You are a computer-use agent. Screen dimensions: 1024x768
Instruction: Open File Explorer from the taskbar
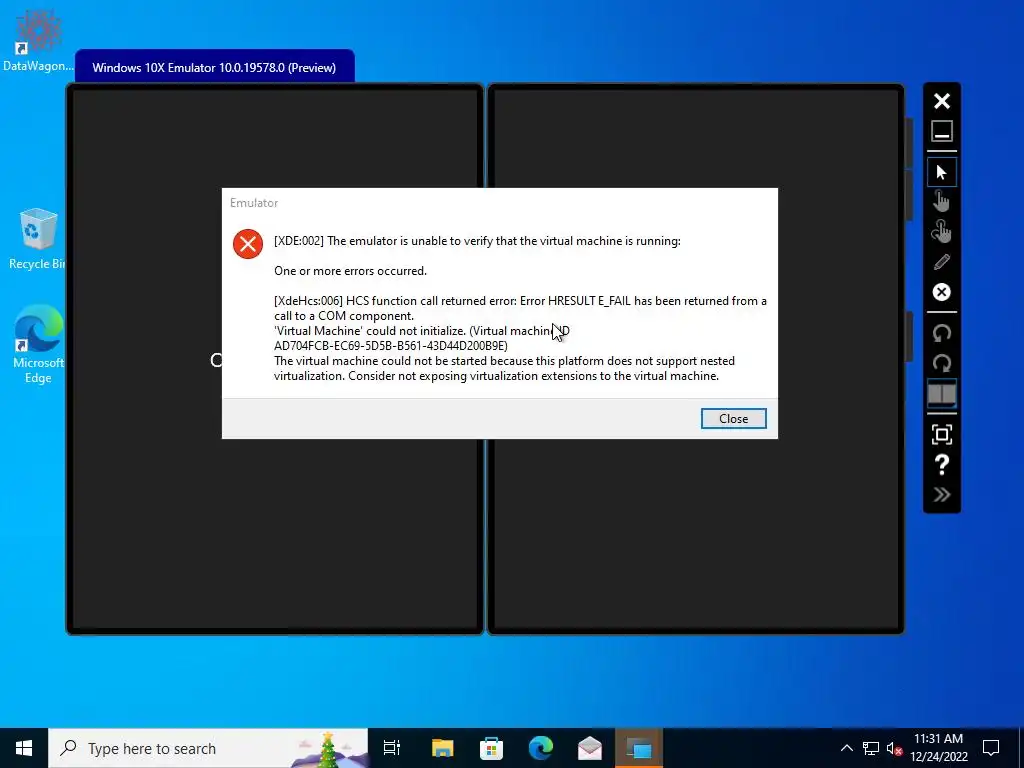click(442, 748)
